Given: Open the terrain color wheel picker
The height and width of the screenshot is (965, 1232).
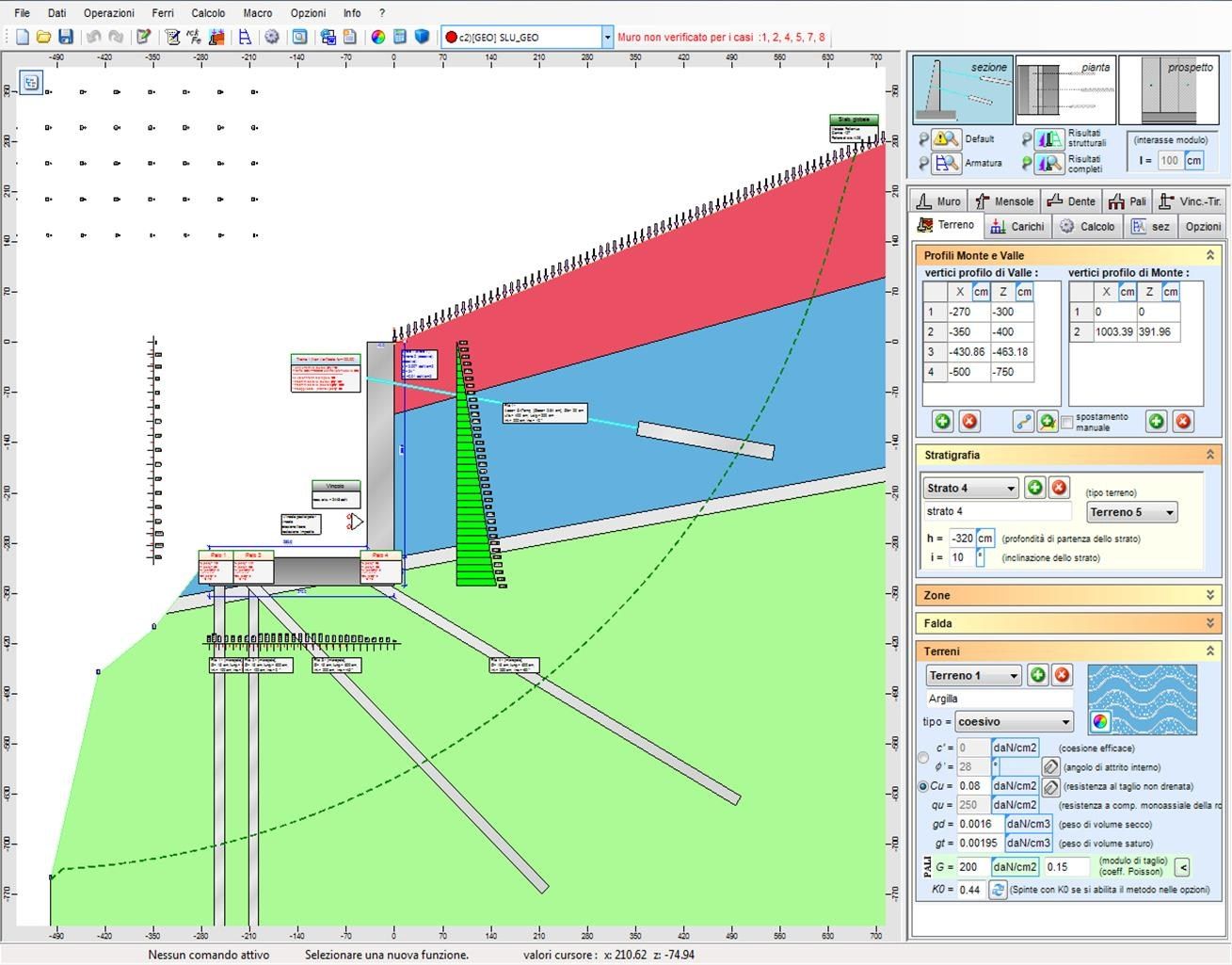Looking at the screenshot, I should click(1101, 721).
